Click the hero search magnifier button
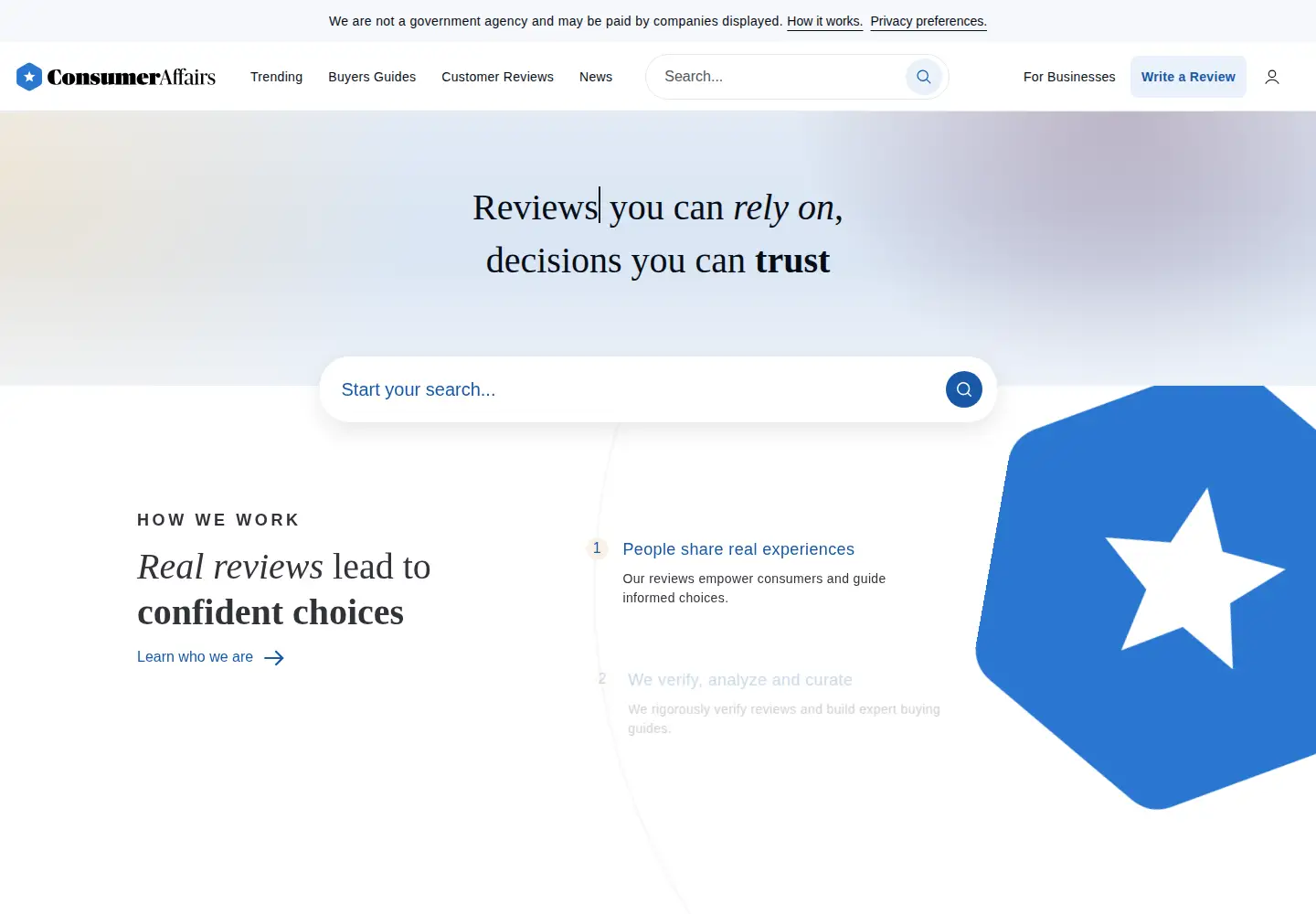Screen dimensions: 1316x914 (x=964, y=389)
